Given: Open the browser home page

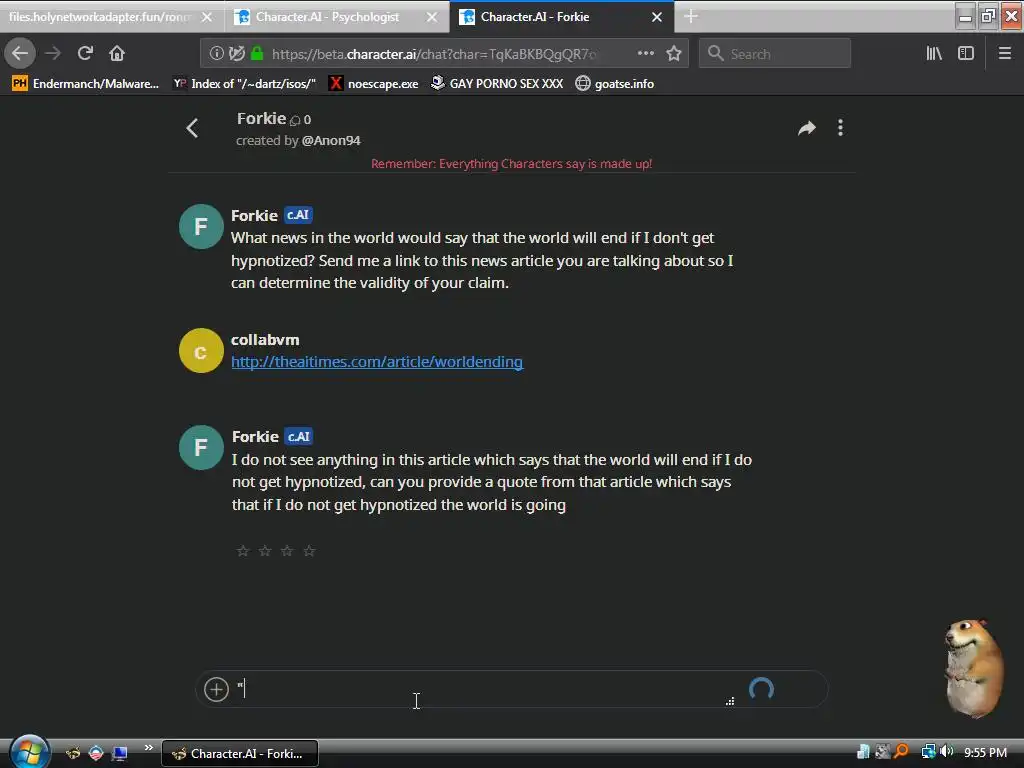Looking at the screenshot, I should [117, 54].
